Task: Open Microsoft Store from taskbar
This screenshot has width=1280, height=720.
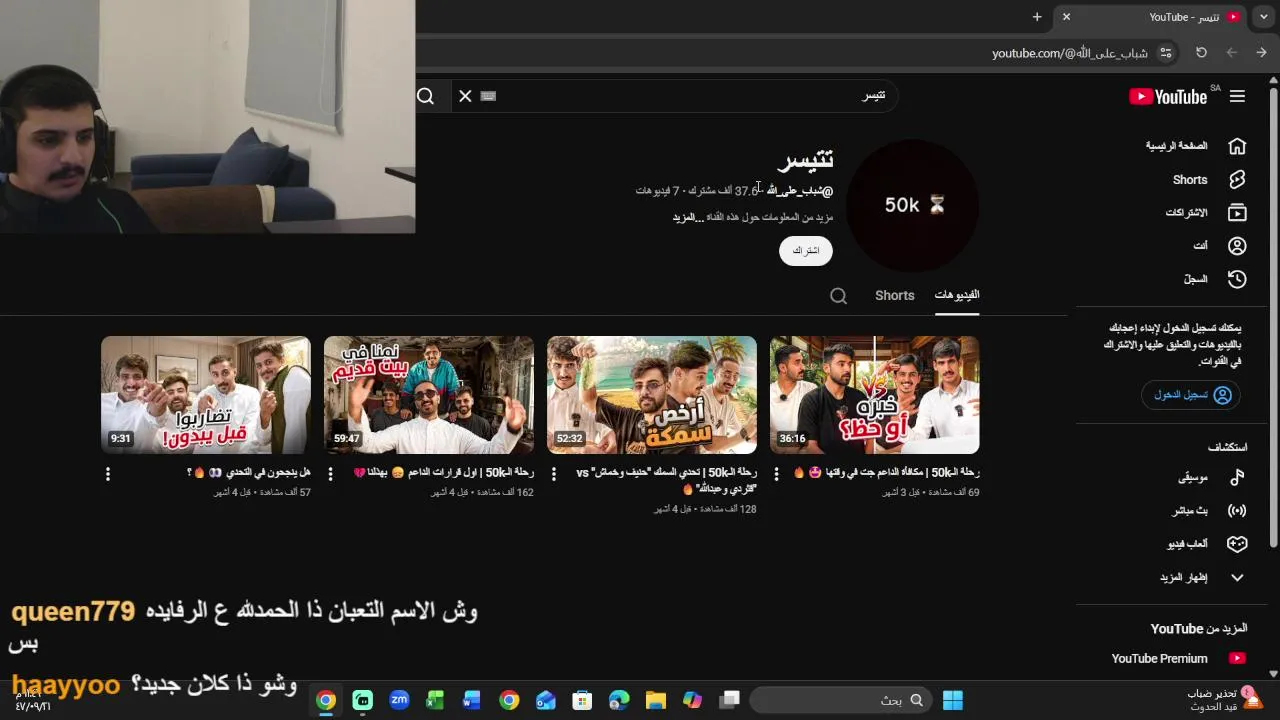Action: point(582,700)
